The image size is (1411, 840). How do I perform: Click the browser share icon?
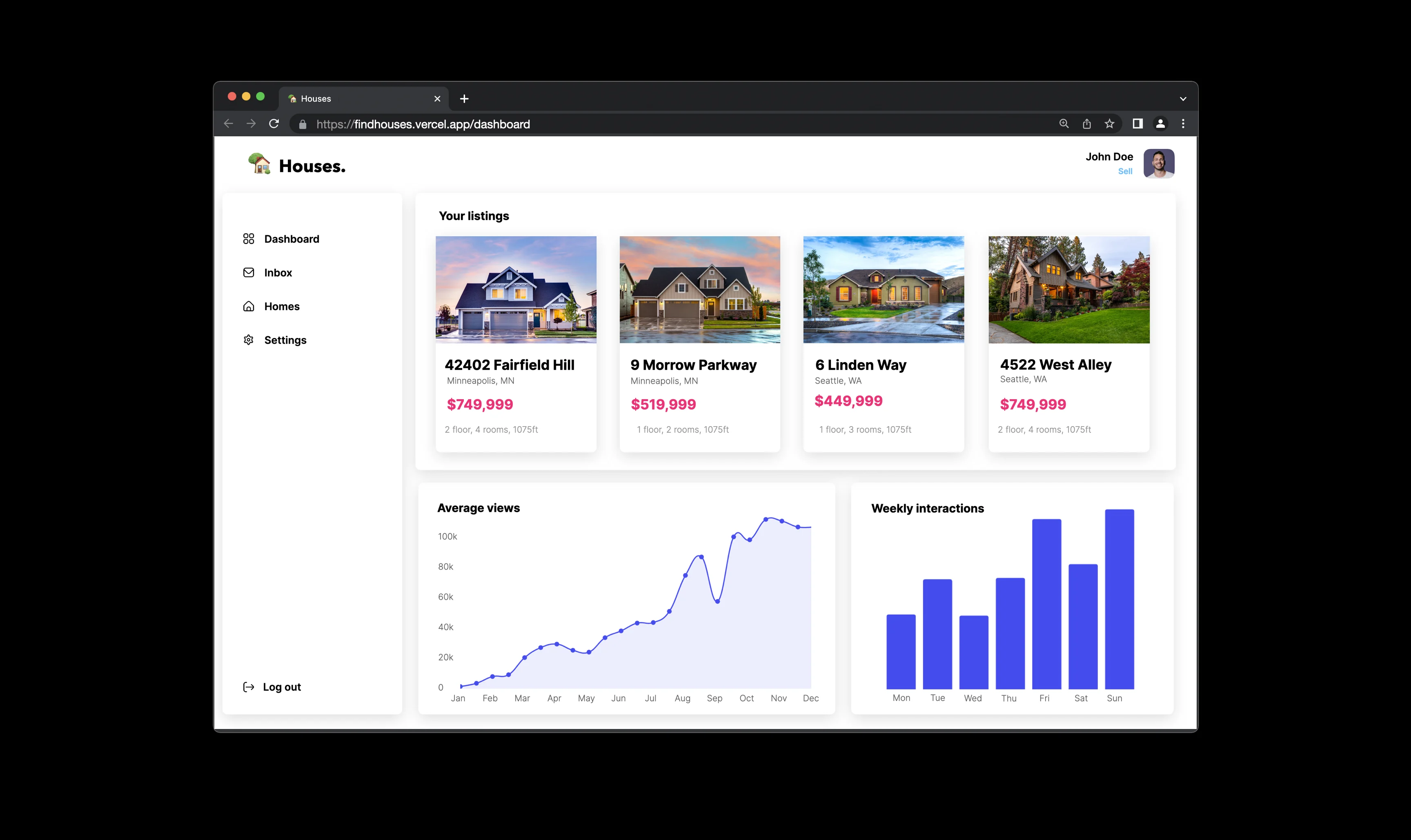1086,124
